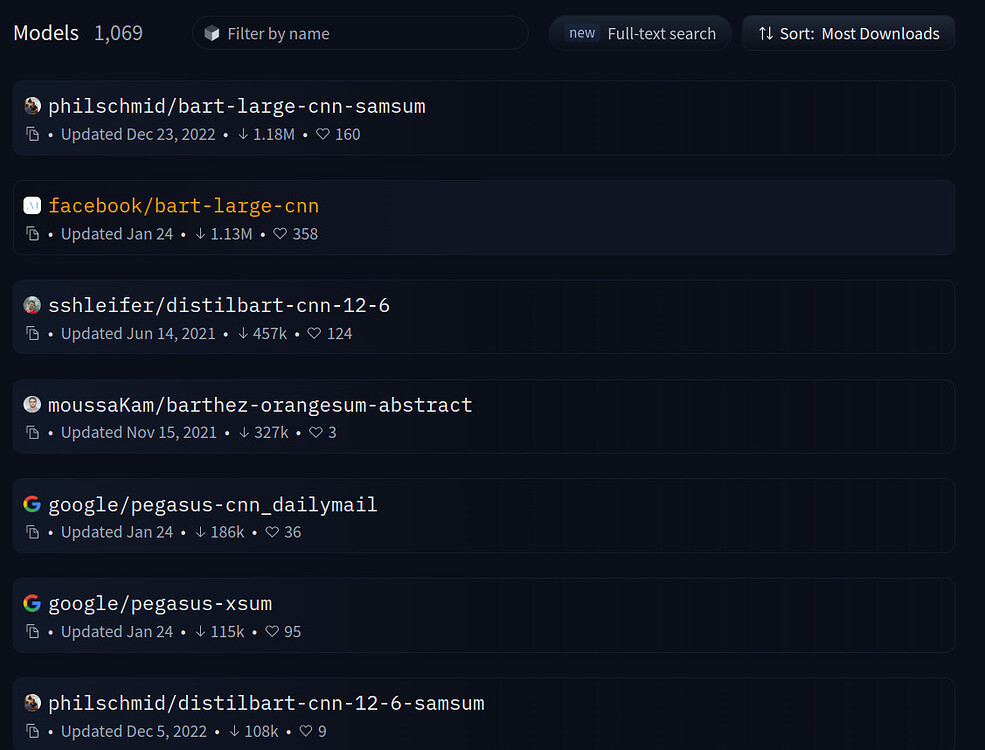Open philschmid/distilbart-cnn-12-6-samsum model

click(x=266, y=703)
